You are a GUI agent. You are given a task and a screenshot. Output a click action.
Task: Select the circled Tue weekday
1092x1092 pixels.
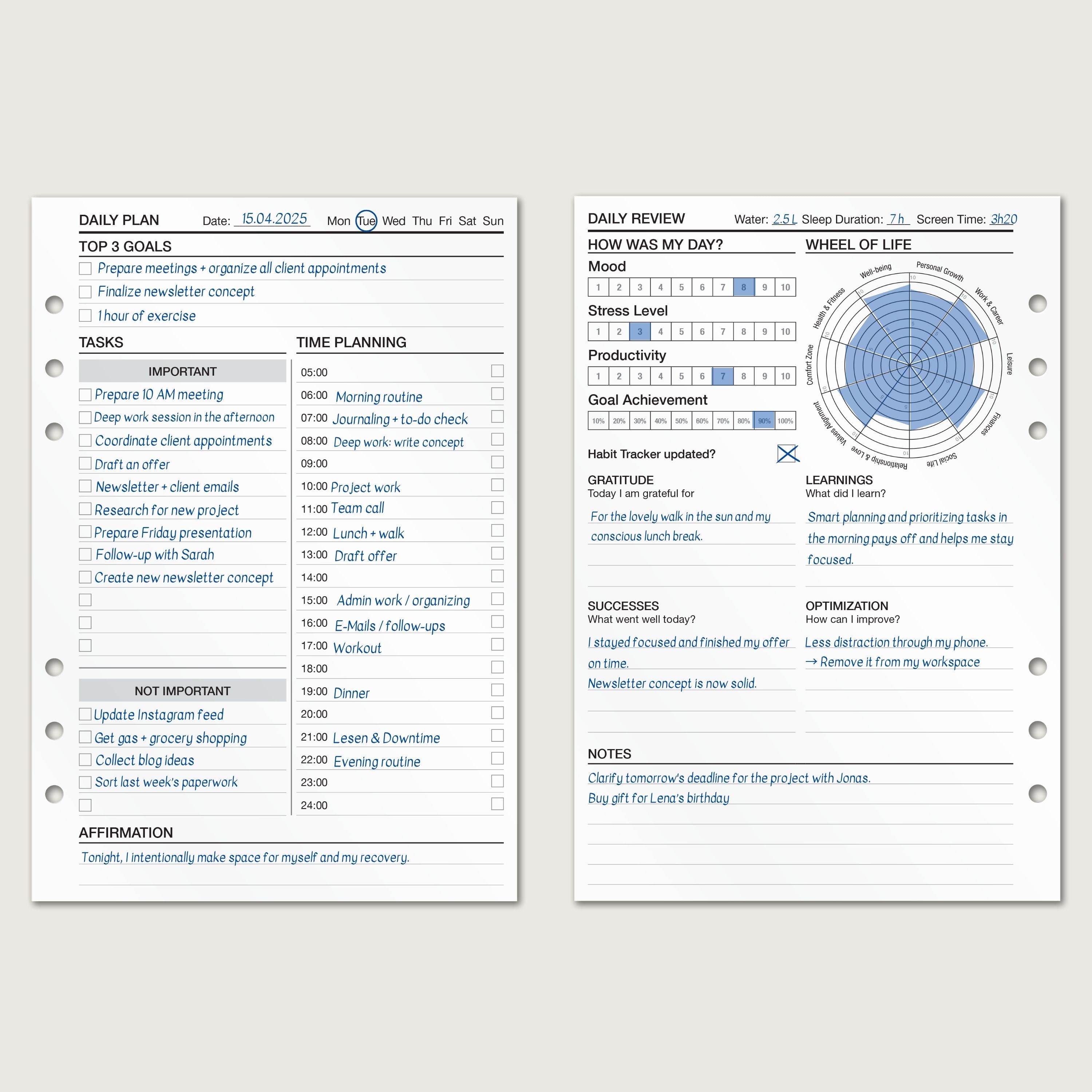click(x=366, y=221)
